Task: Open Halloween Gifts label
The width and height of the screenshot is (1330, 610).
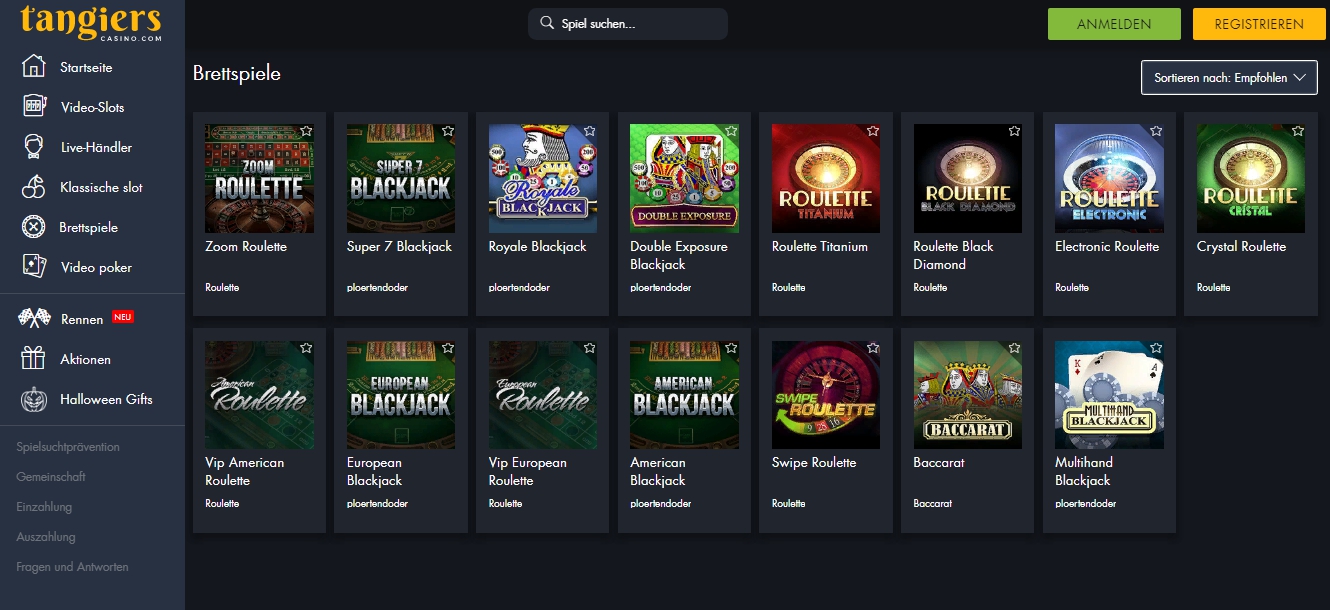Action: pos(106,399)
